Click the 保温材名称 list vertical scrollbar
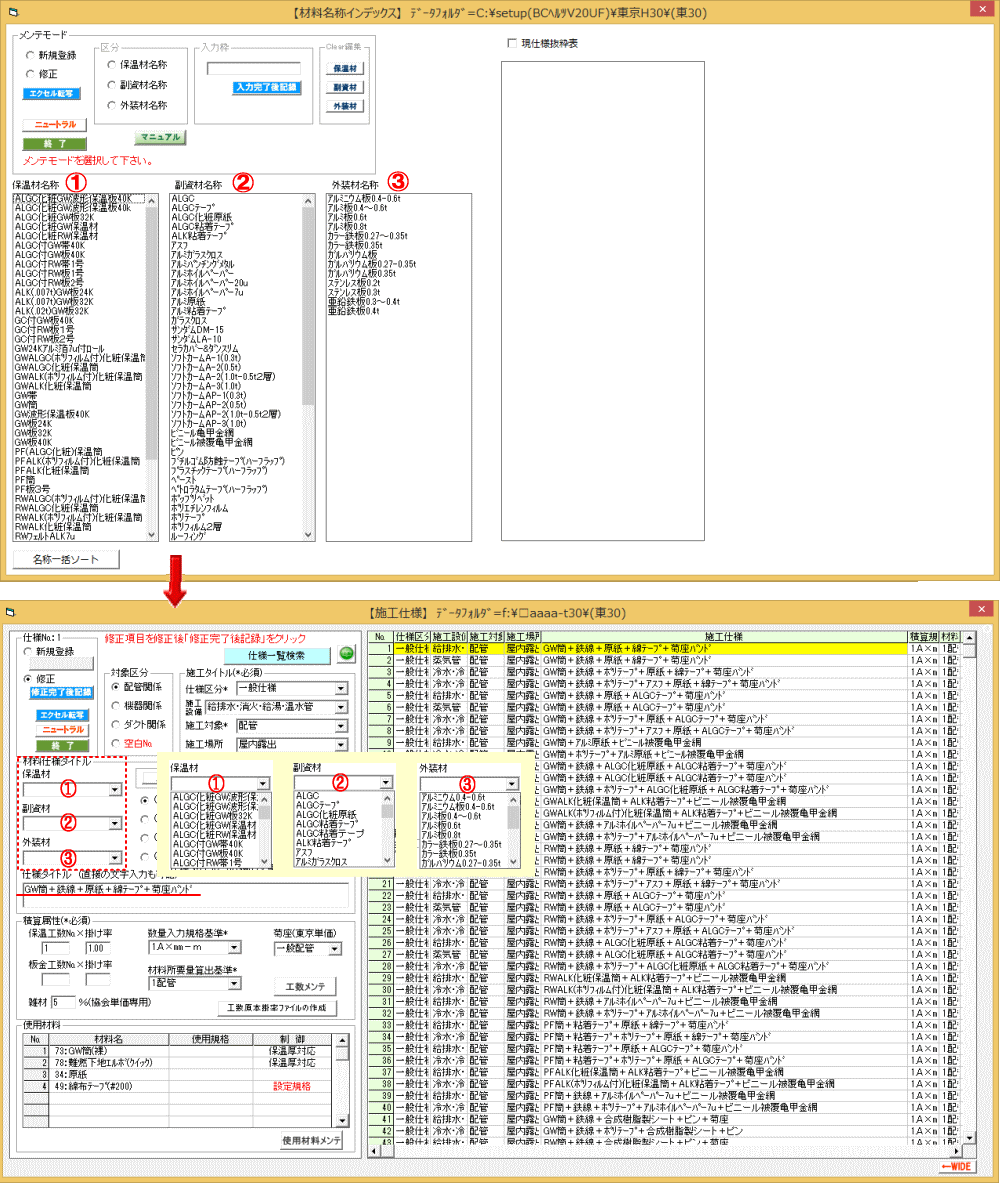 (x=152, y=367)
